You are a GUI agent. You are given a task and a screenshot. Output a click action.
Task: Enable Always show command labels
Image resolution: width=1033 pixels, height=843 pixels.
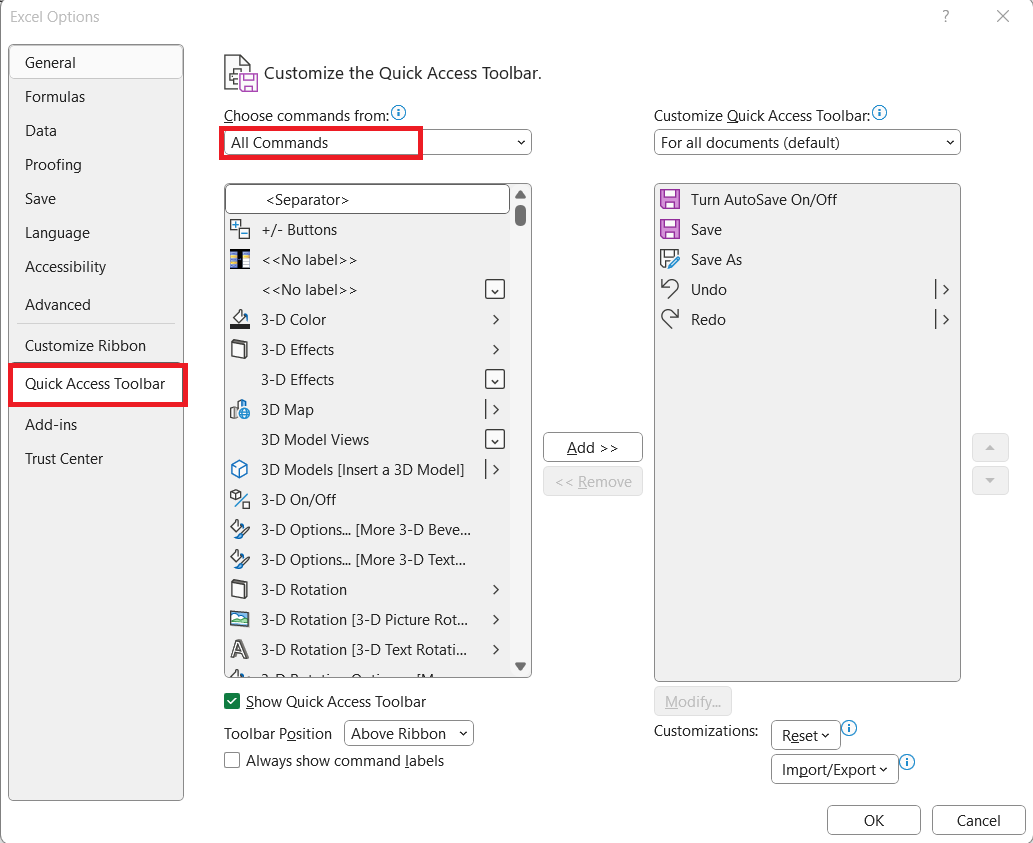(x=232, y=761)
